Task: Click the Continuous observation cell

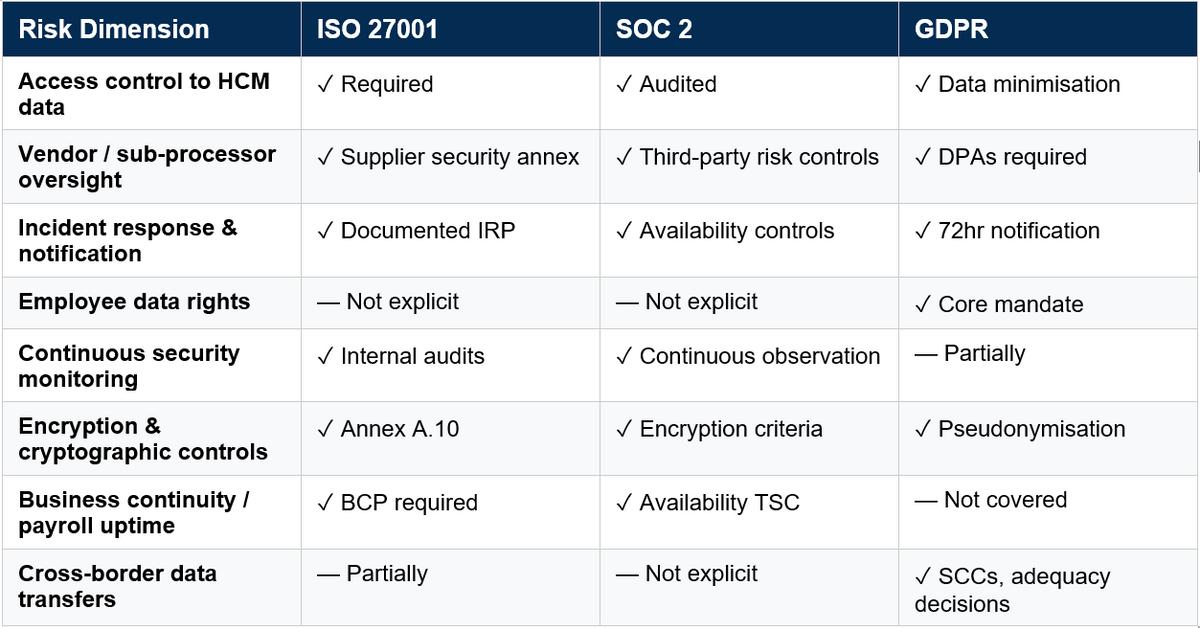Action: click(749, 365)
